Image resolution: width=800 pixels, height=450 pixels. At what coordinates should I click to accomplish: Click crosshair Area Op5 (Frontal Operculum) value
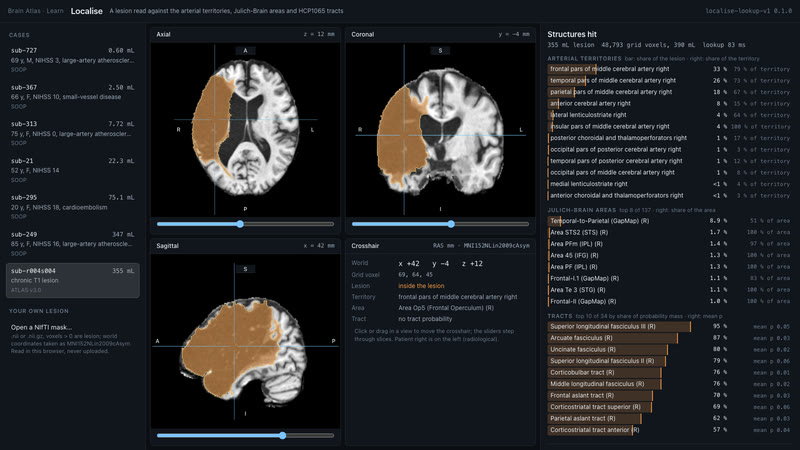(x=446, y=308)
